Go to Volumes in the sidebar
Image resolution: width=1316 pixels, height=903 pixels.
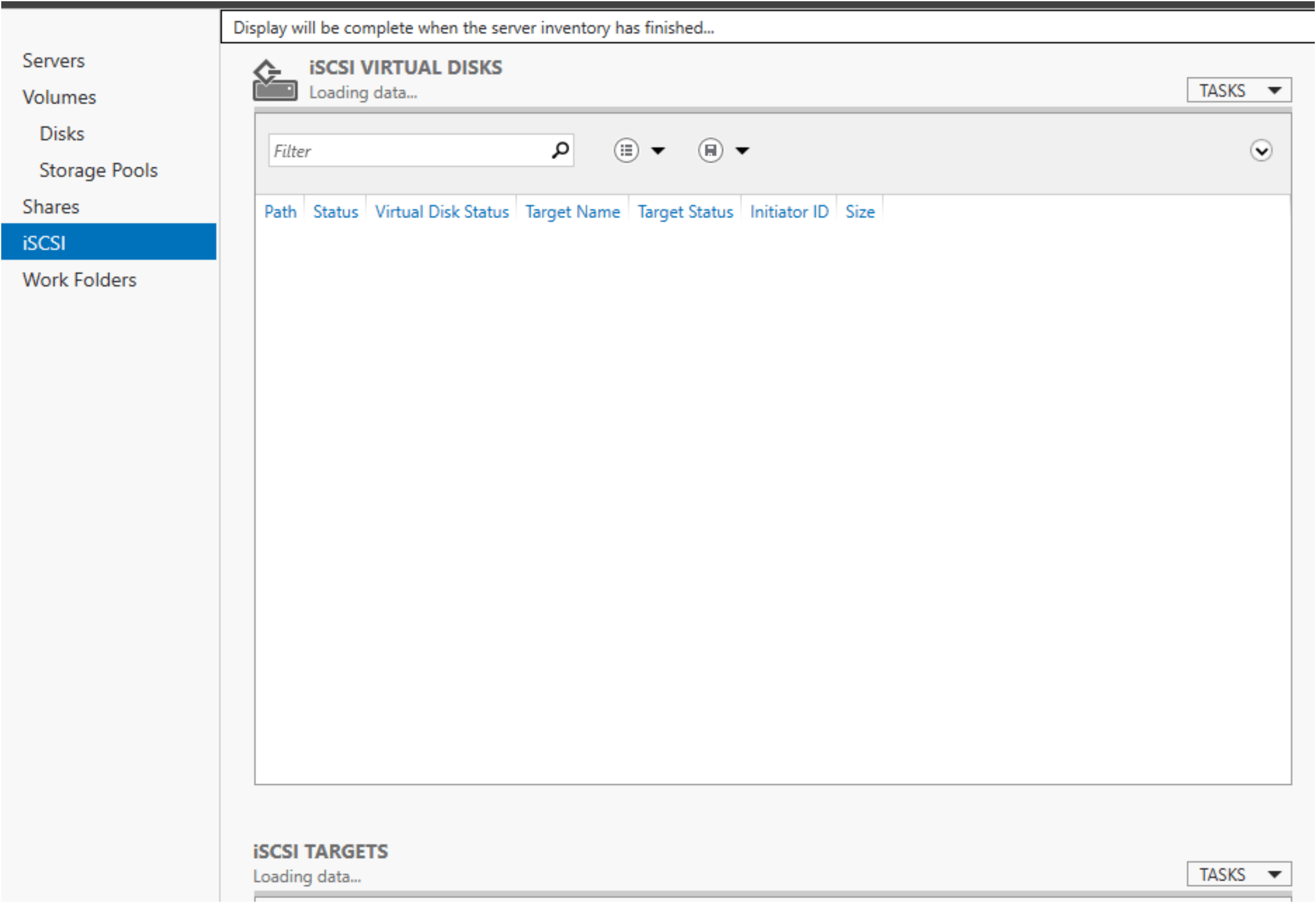coord(59,97)
